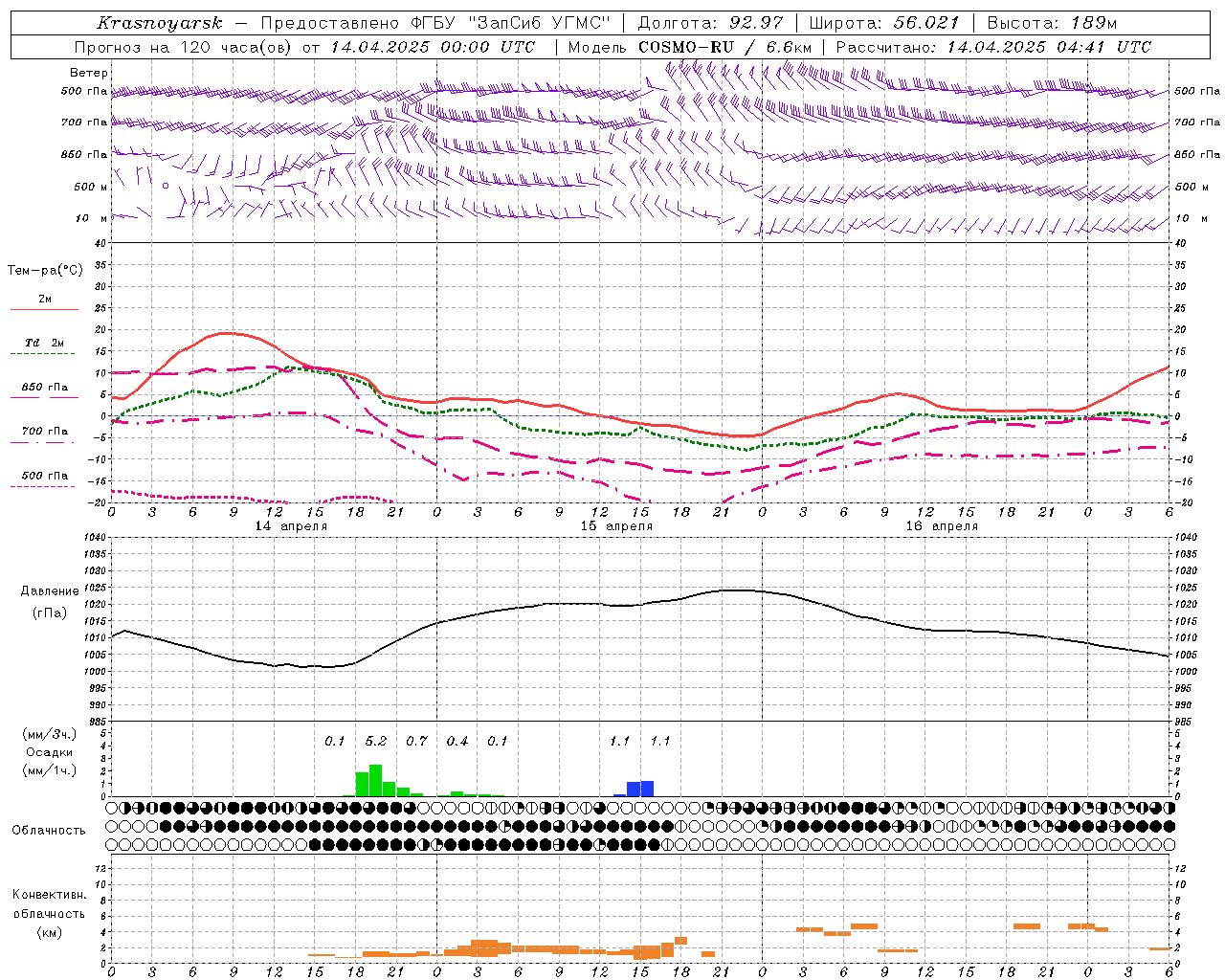Click the 'Тем-ра(°C)' axis label

point(45,271)
